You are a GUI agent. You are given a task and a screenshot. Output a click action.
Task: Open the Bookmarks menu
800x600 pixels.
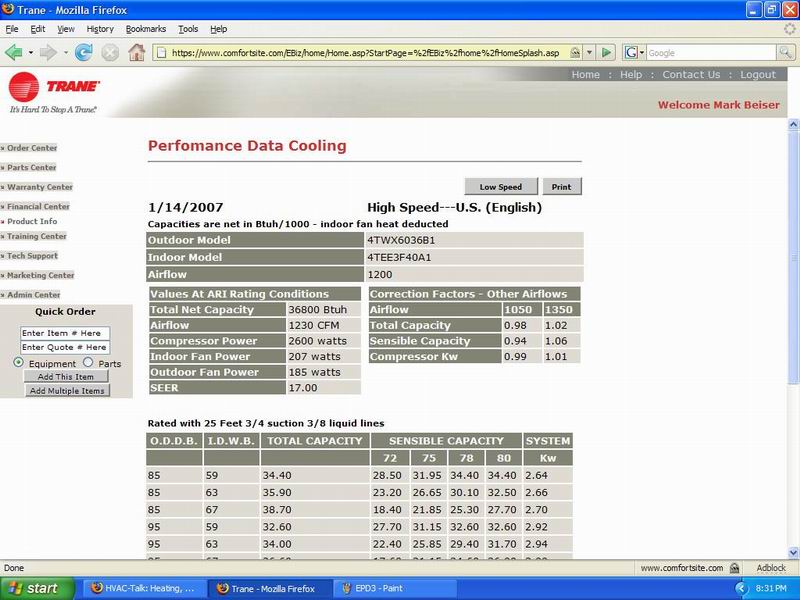coord(148,29)
